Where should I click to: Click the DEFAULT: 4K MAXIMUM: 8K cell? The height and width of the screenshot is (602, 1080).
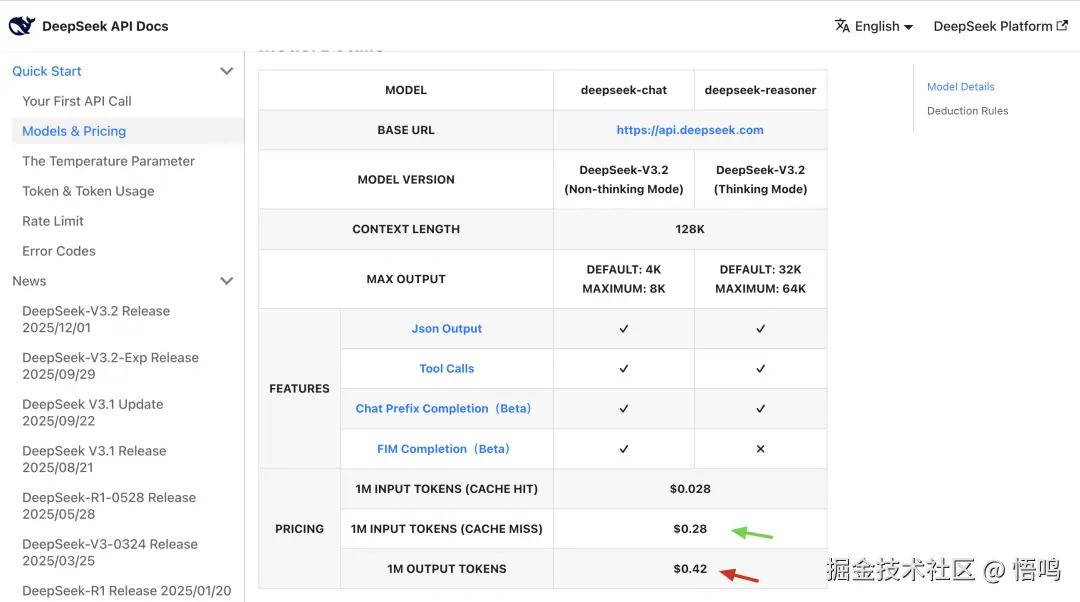click(623, 279)
